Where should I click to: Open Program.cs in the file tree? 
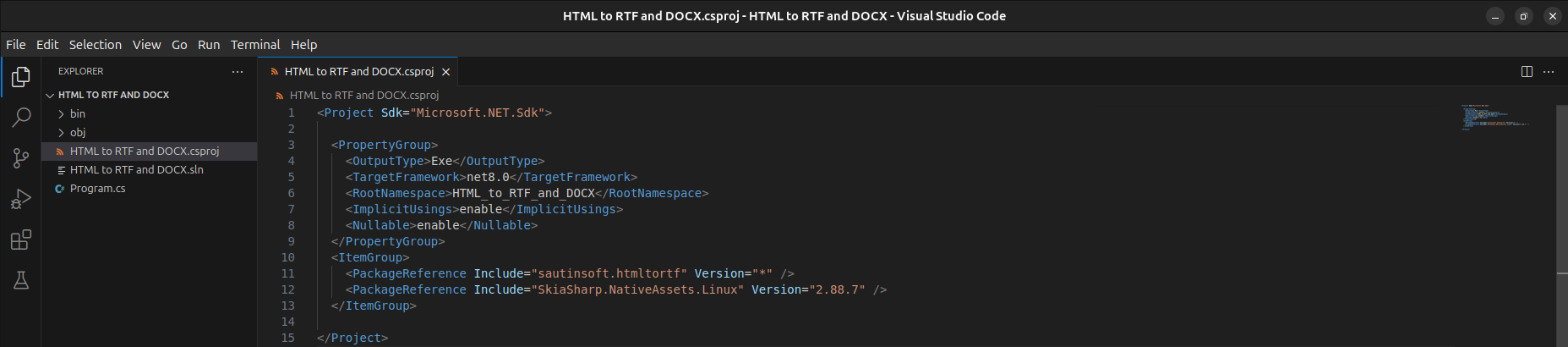[x=97, y=188]
